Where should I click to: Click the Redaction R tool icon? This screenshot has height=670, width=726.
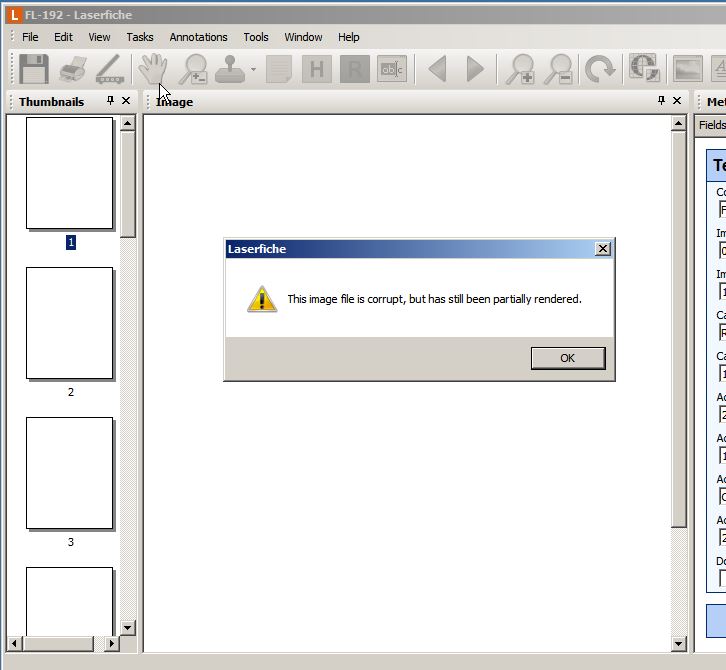tap(355, 69)
